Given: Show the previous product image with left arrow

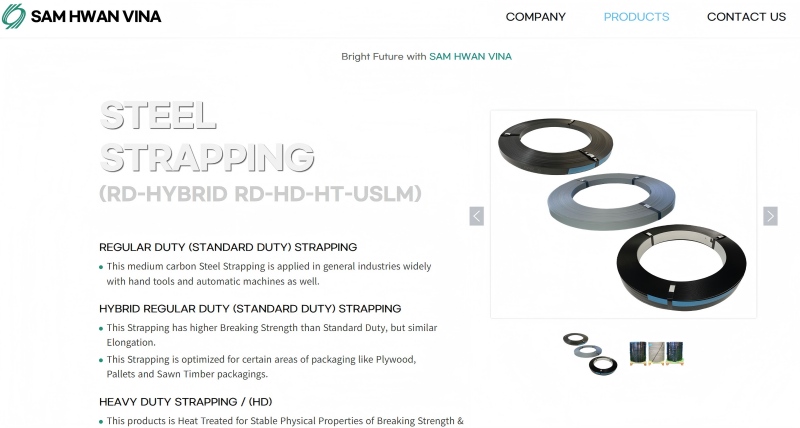Looking at the screenshot, I should pos(477,216).
